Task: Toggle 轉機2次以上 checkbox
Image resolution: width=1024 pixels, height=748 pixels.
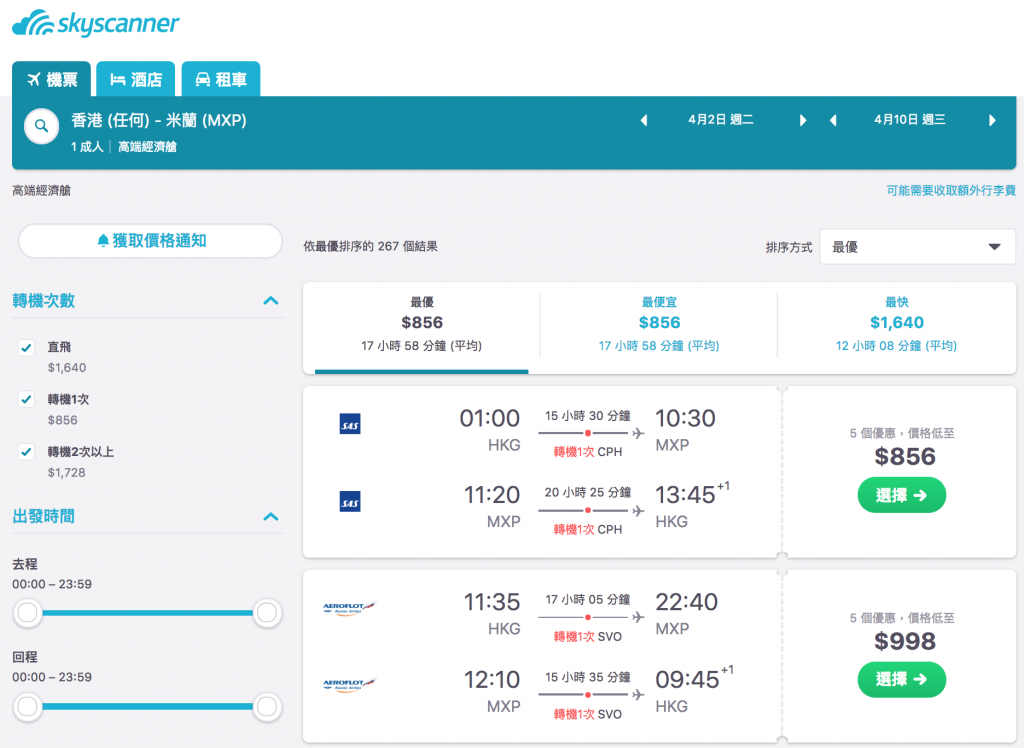Action: coord(26,451)
